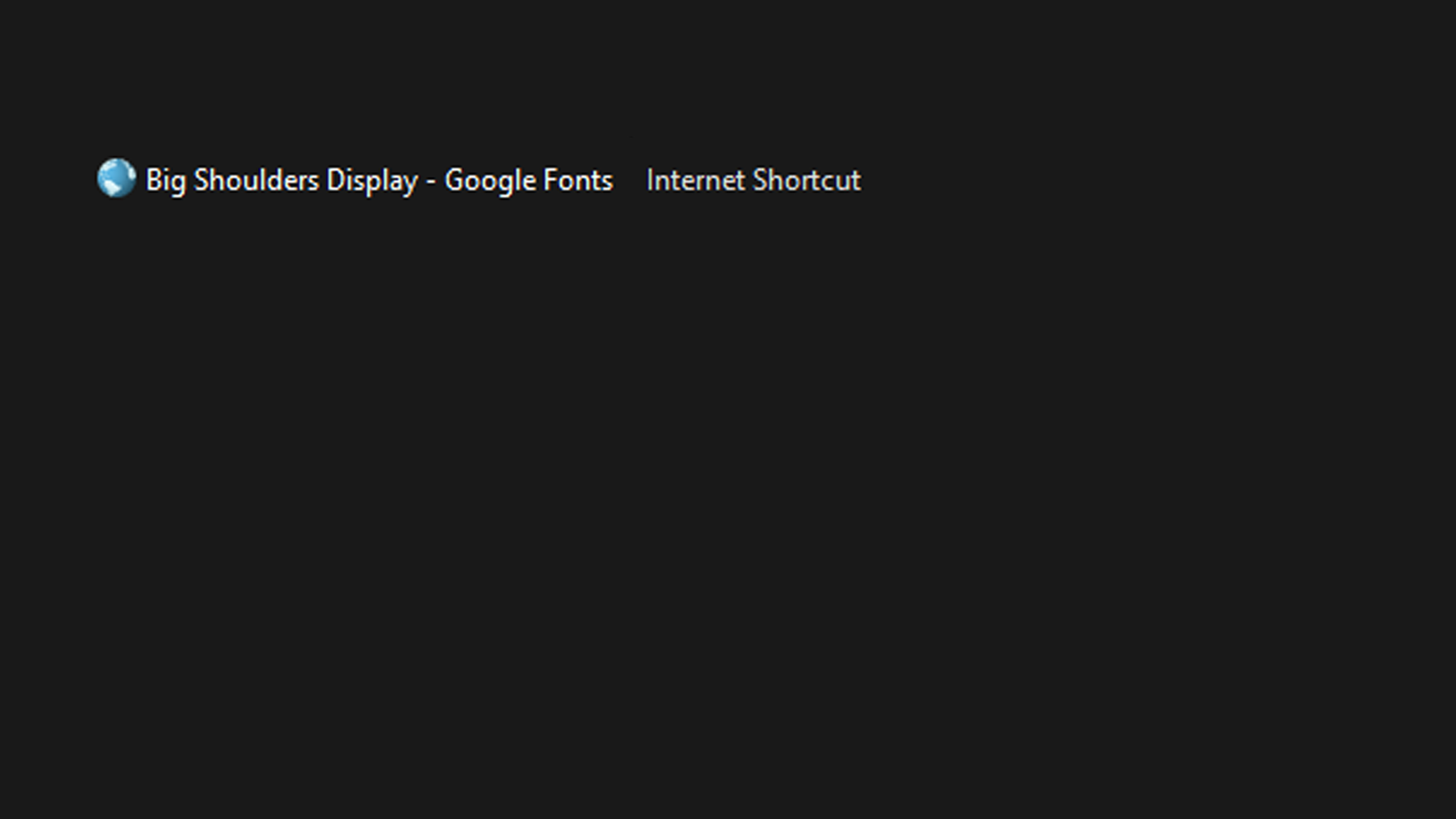Click the blue world icon beside the filename
Image resolution: width=1456 pixels, height=819 pixels.
pos(116,179)
